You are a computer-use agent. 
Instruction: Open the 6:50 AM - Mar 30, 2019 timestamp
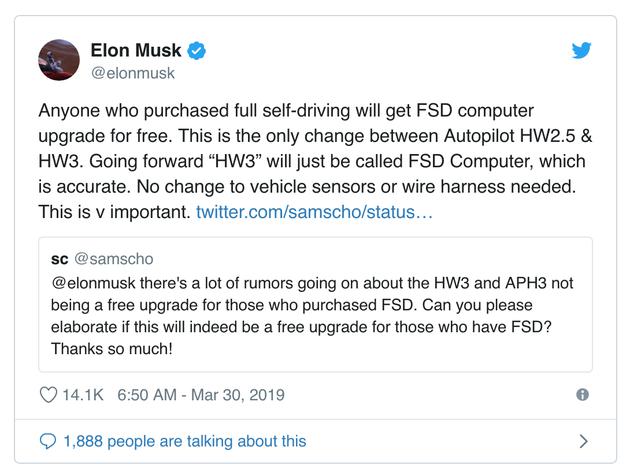point(201,395)
